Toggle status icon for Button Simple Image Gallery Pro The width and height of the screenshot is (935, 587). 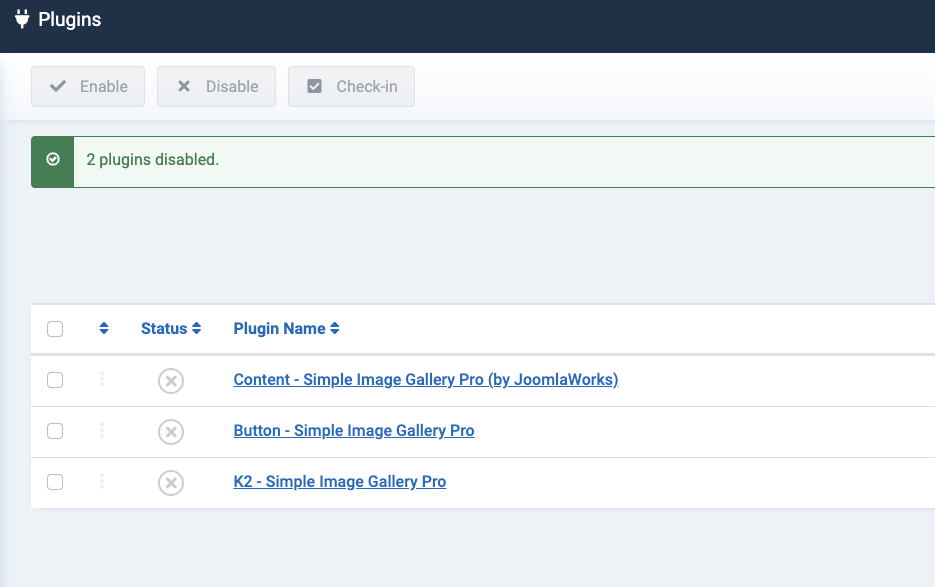tap(171, 432)
